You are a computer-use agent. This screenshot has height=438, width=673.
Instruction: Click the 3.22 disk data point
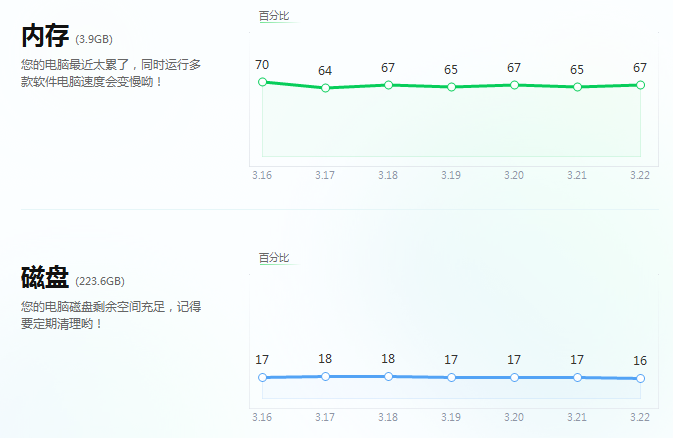click(640, 378)
